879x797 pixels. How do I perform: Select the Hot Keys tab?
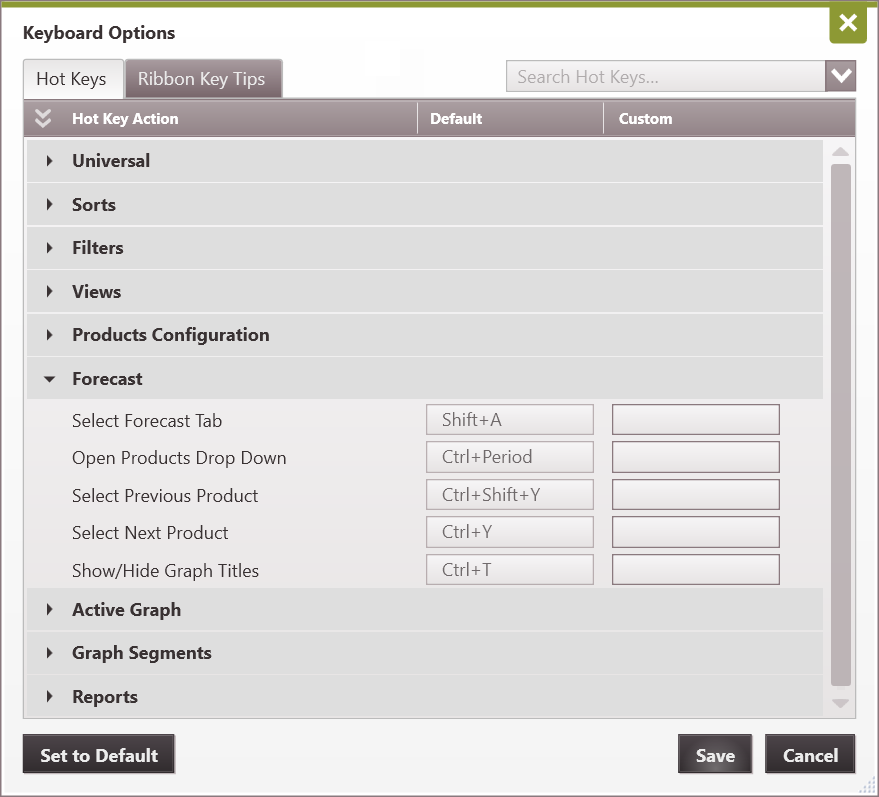pyautogui.click(x=71, y=79)
